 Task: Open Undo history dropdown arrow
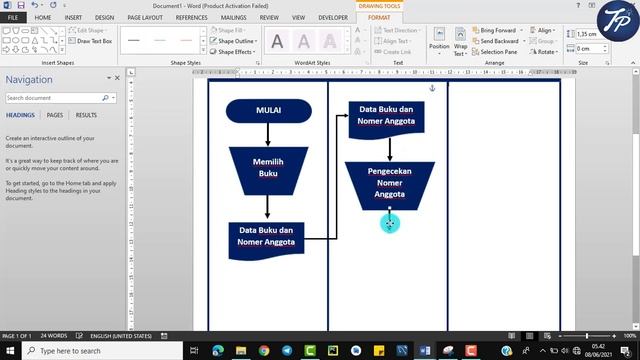[x=42, y=5]
